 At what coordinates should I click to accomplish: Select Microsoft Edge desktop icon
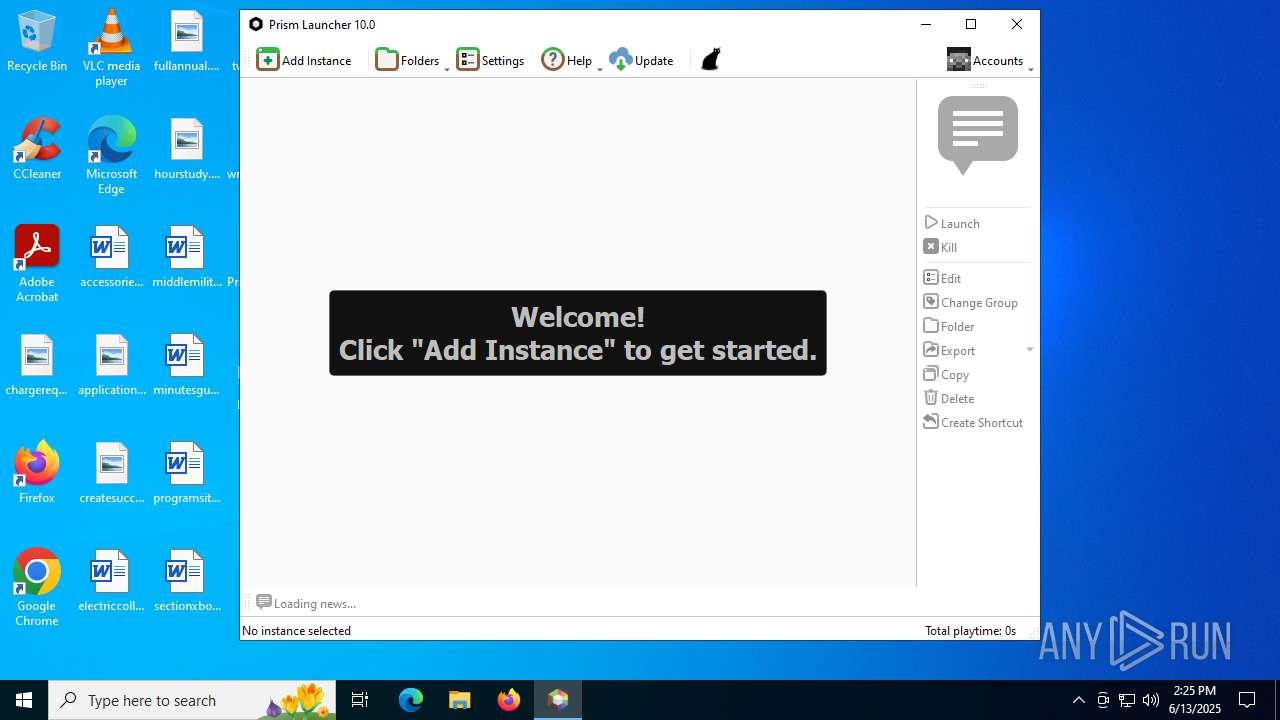coord(111,155)
